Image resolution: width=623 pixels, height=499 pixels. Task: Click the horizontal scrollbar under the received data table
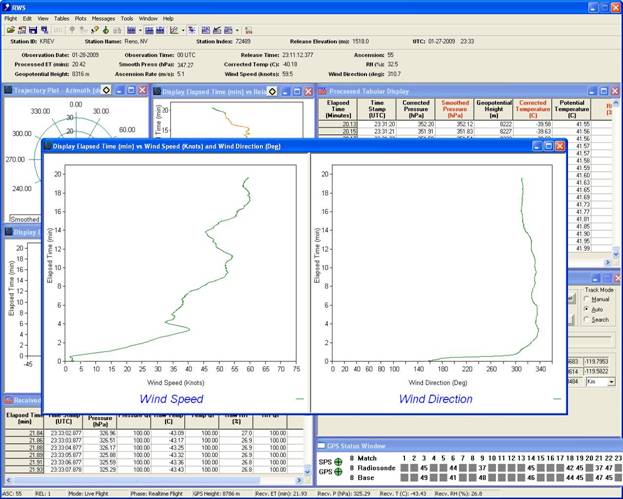(154, 480)
